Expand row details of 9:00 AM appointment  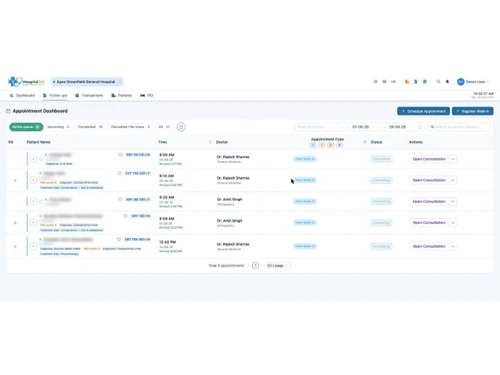[x=15, y=223]
